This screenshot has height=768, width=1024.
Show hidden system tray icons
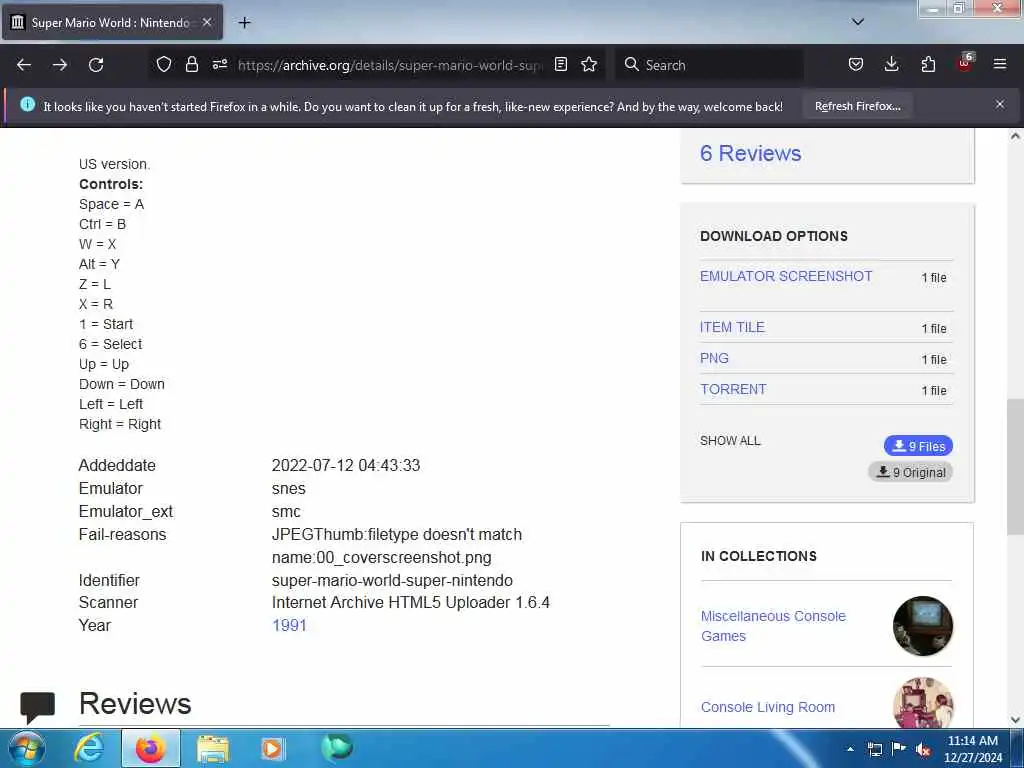(850, 748)
